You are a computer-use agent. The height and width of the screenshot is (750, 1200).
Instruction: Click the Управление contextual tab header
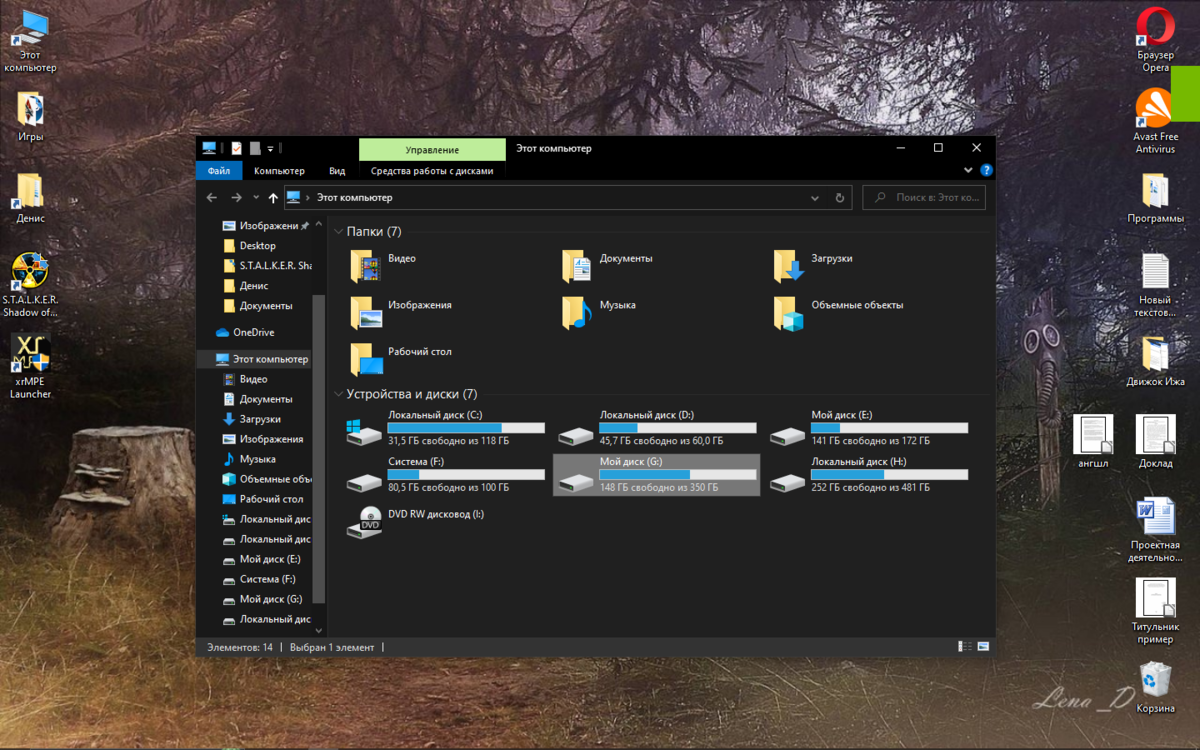432,149
